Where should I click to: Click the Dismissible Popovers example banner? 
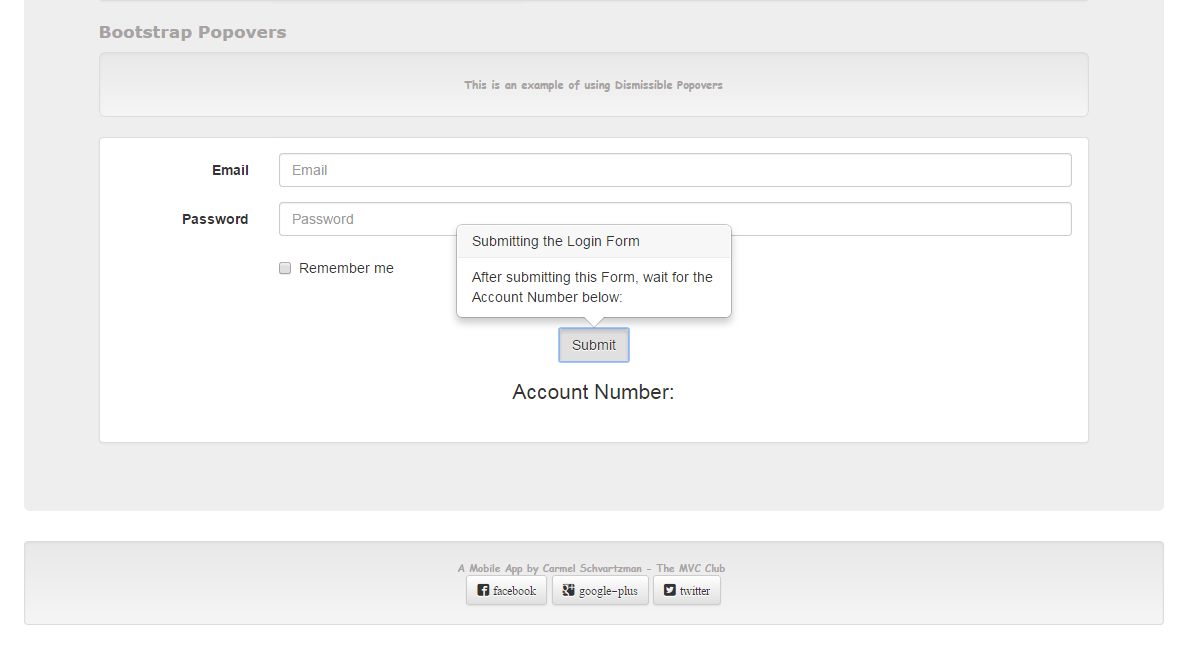pos(593,85)
